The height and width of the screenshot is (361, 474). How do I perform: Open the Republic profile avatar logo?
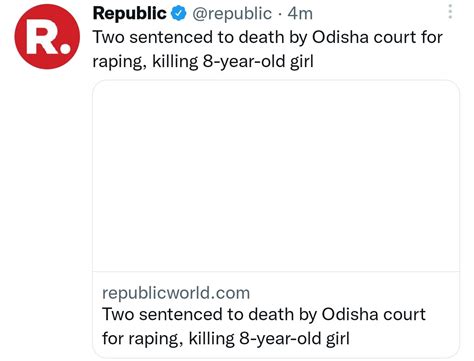click(47, 37)
